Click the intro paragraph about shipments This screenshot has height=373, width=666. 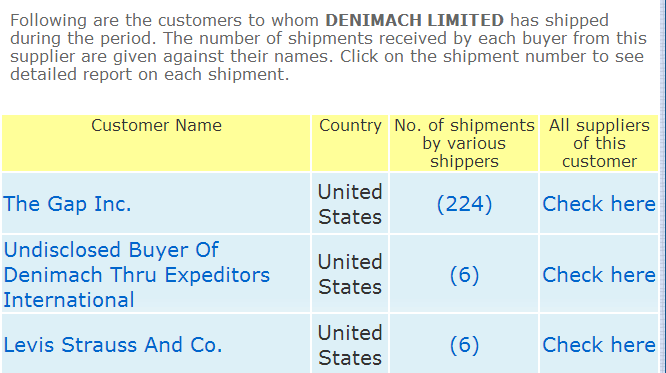328,47
